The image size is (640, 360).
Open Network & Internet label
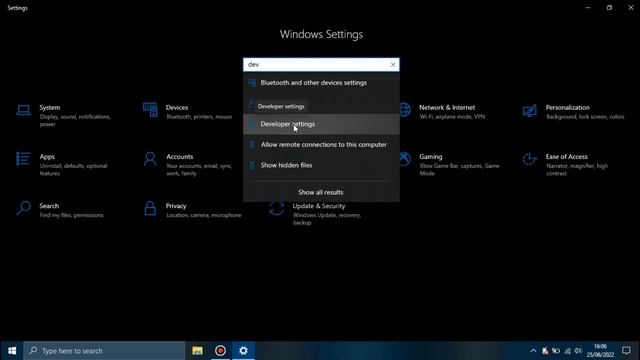tap(447, 107)
